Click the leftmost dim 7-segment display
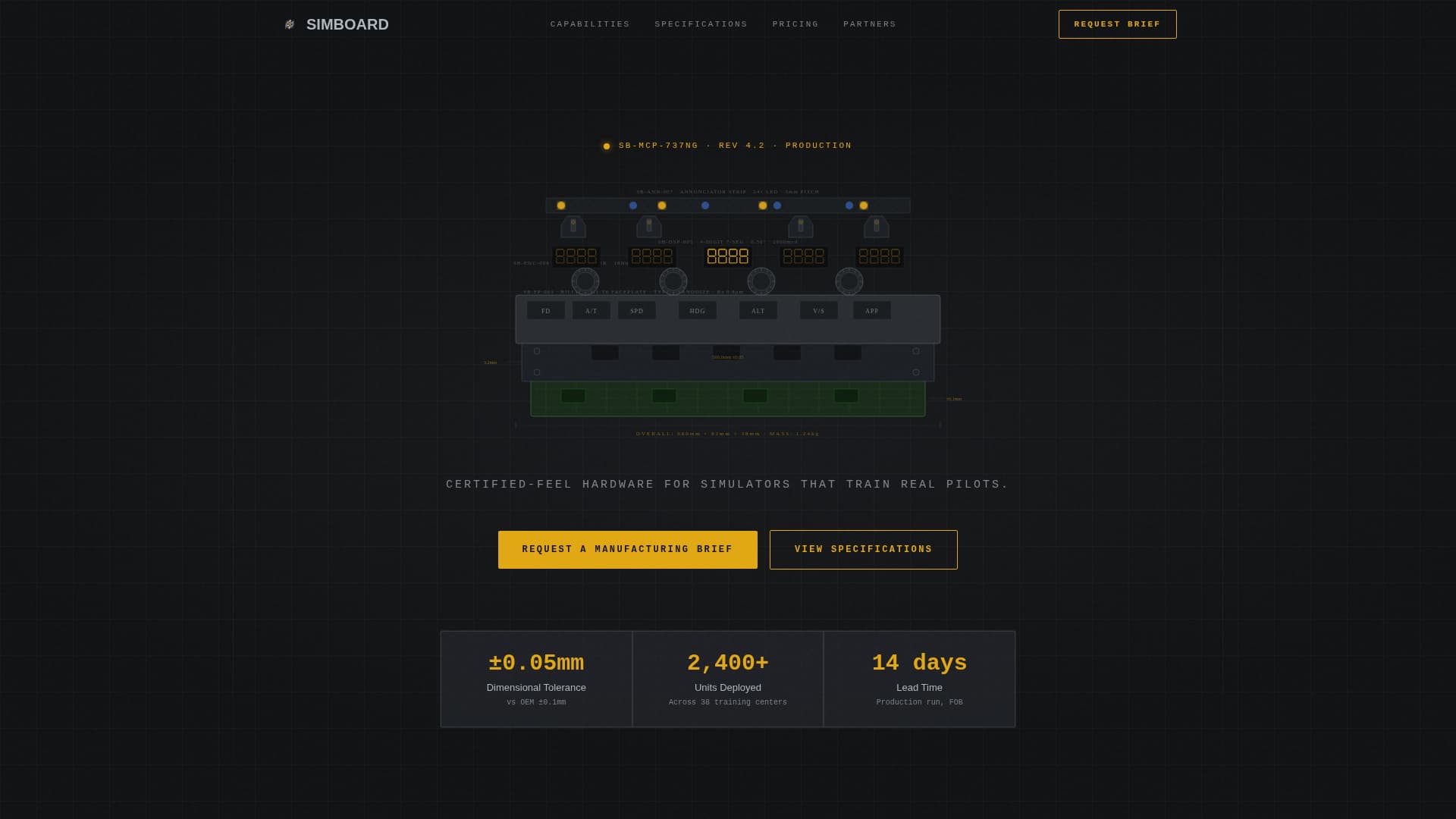1456x819 pixels. coord(576,256)
